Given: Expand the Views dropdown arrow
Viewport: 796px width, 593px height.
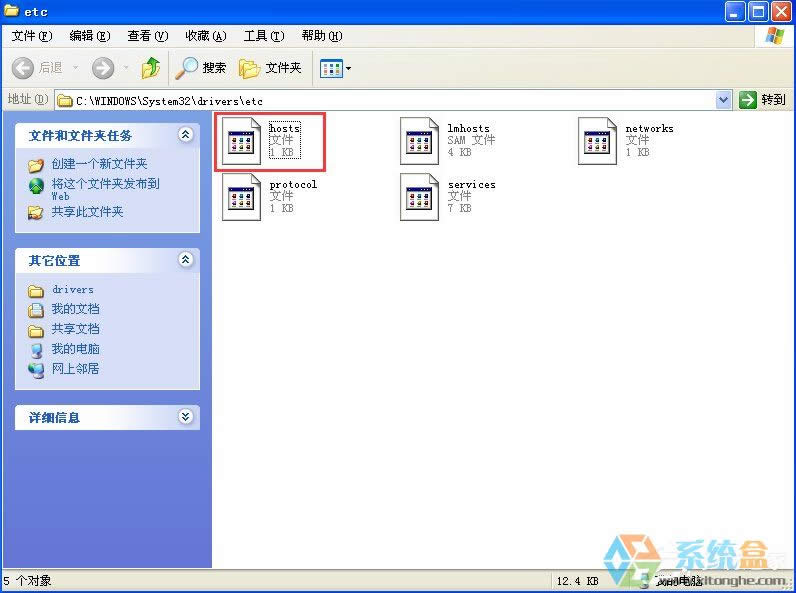Looking at the screenshot, I should [x=348, y=68].
